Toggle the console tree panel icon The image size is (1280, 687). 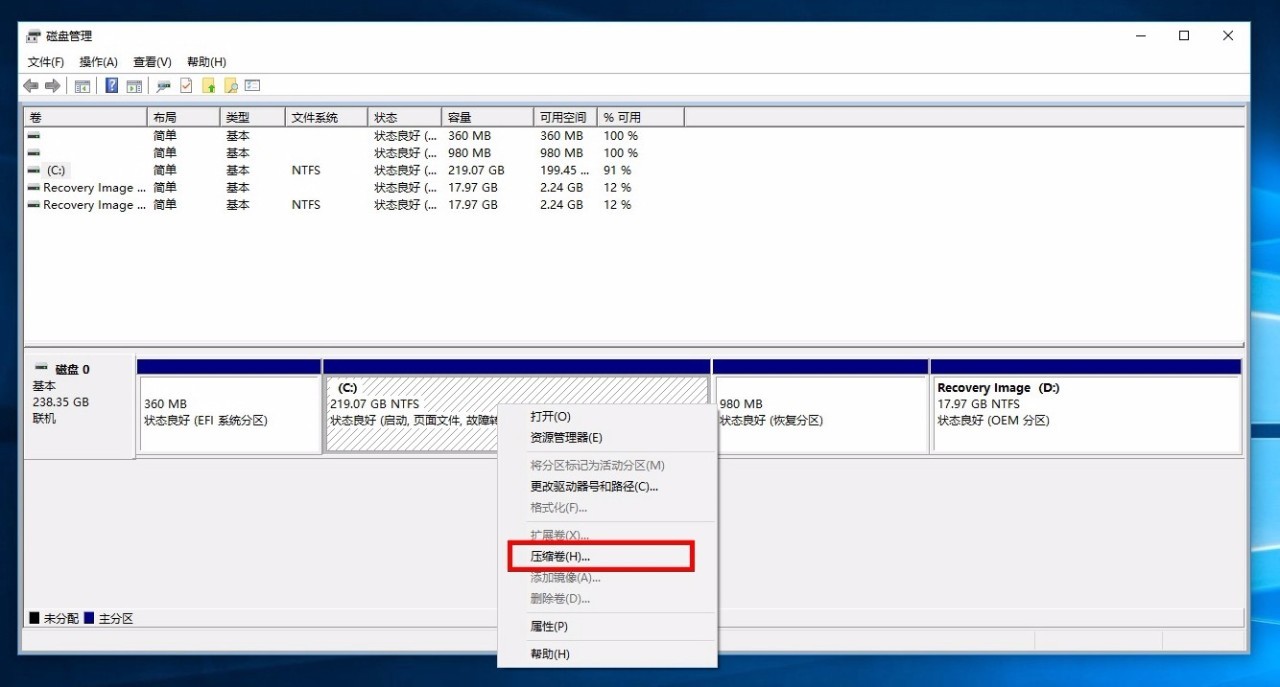[82, 86]
